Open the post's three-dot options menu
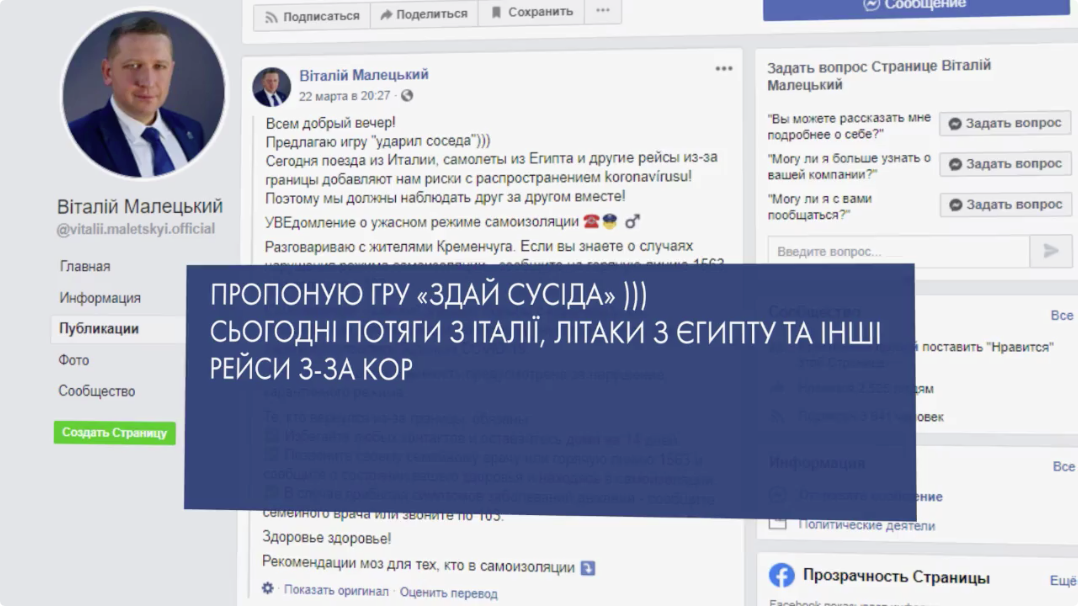1078x606 pixels. [723, 69]
